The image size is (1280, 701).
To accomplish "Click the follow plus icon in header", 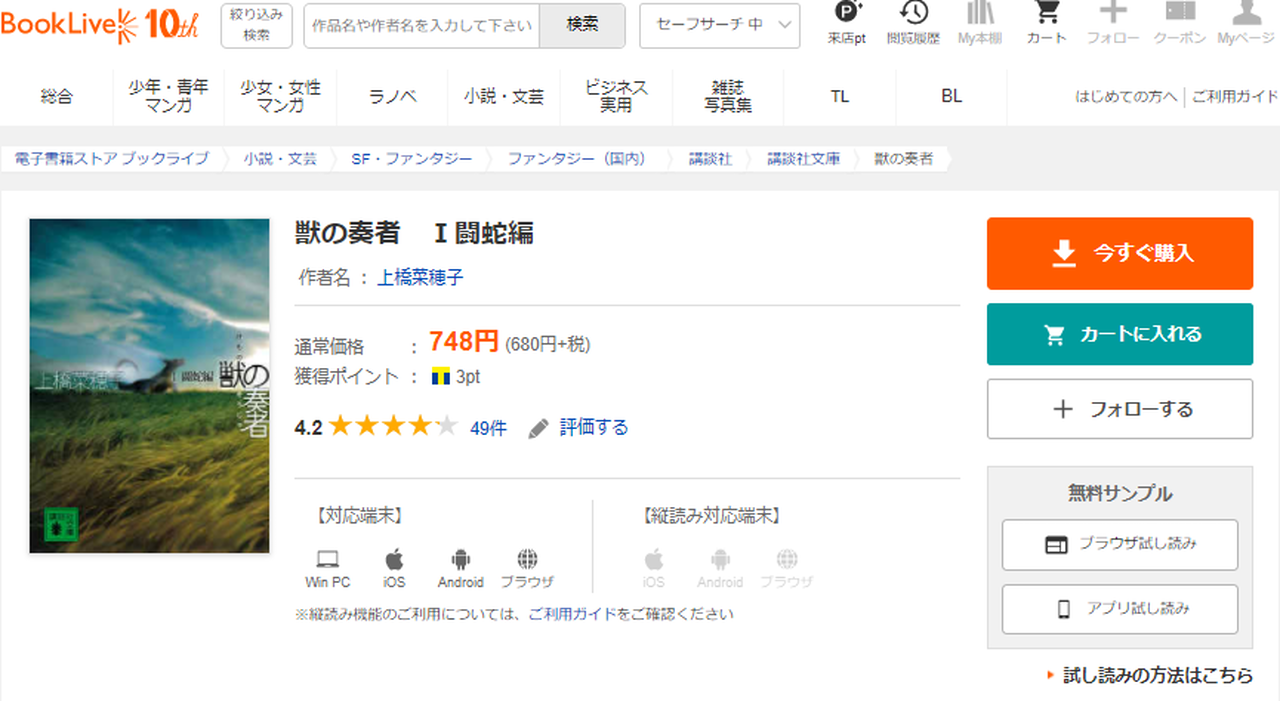I will [1113, 14].
